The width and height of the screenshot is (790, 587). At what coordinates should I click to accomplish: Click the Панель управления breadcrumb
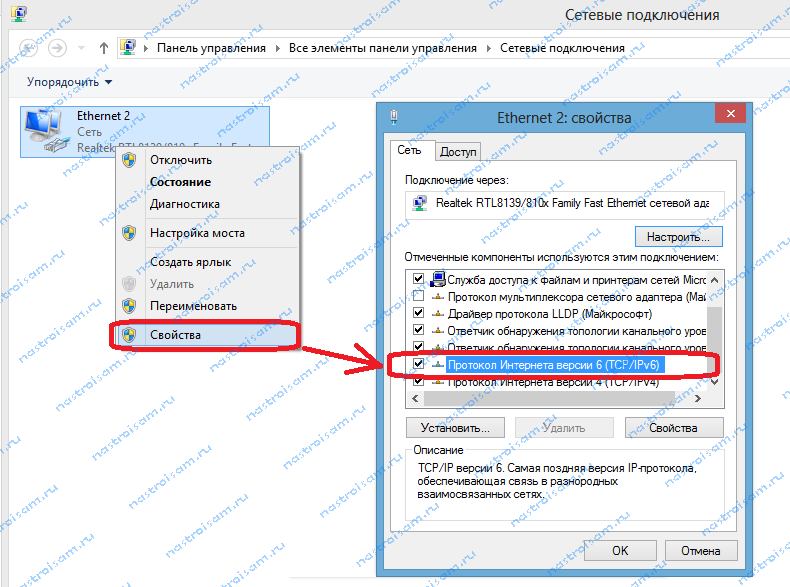(x=211, y=48)
